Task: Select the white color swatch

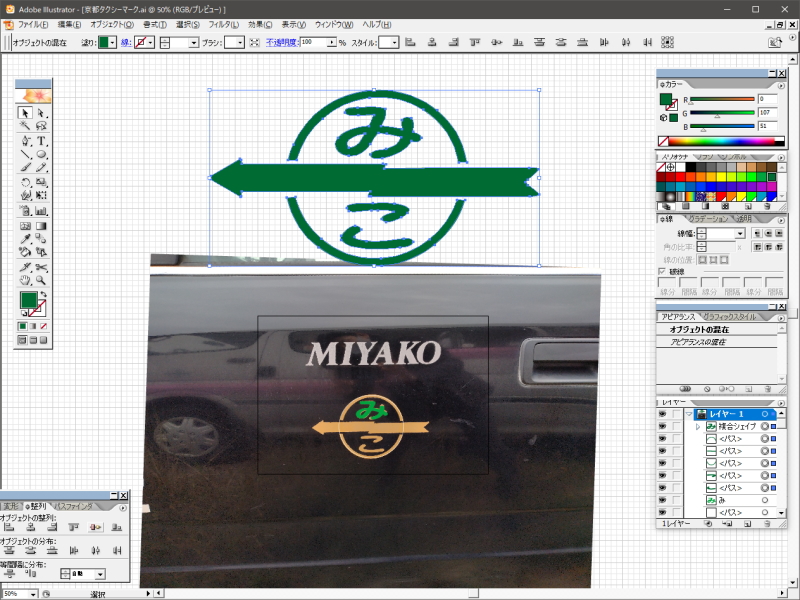Action: (681, 167)
